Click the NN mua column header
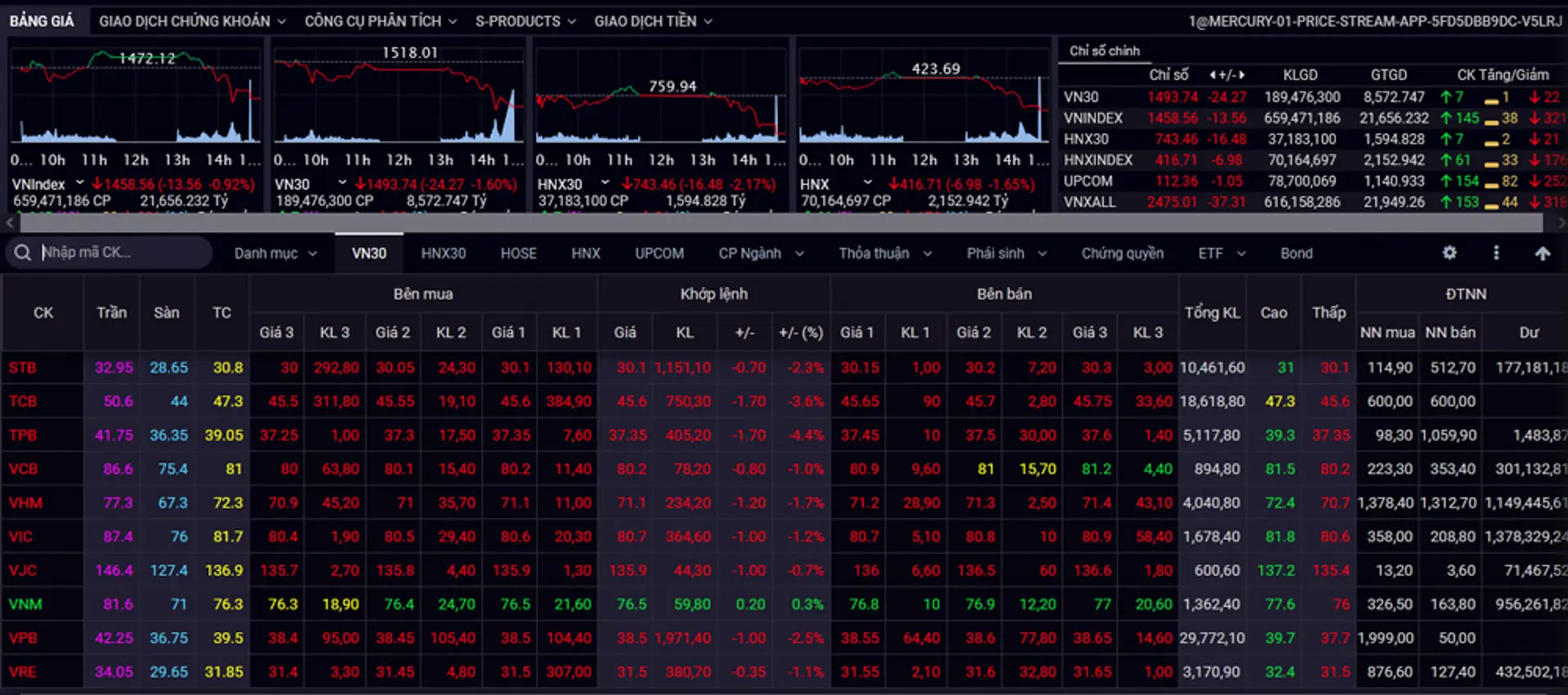Screen dimensions: 1568x695 click(x=1387, y=332)
